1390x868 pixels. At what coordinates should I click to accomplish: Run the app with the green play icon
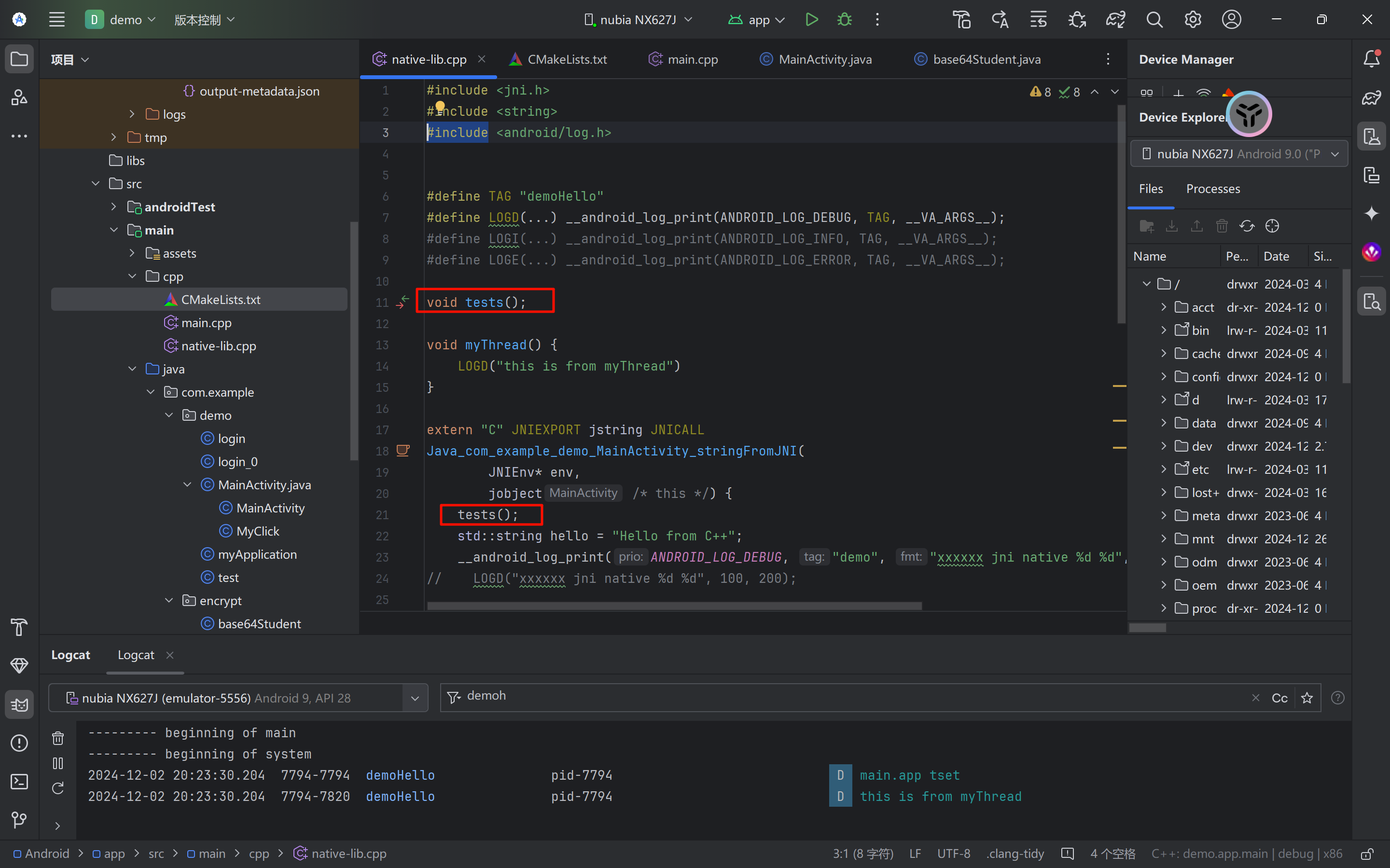811,19
